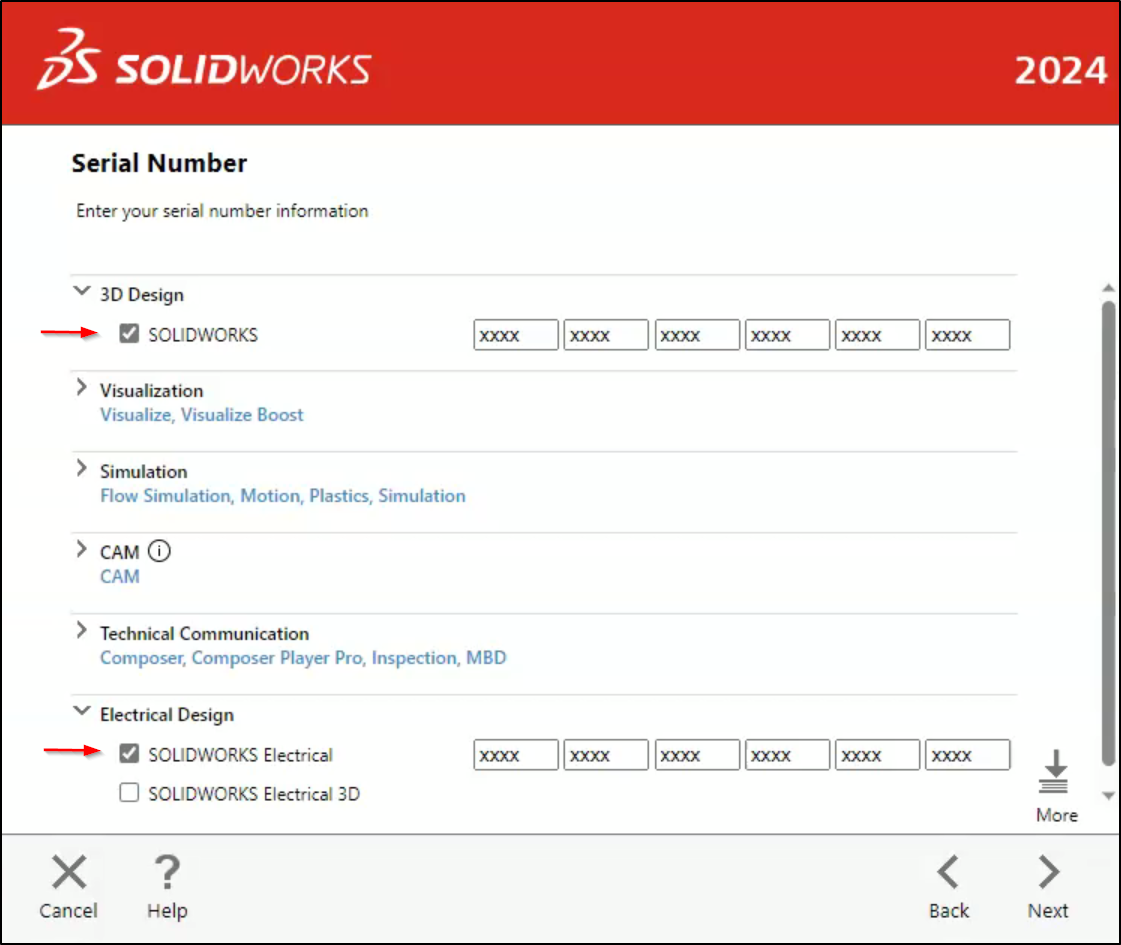Image resolution: width=1121 pixels, height=945 pixels.
Task: Click the scrollbar down arrow
Action: pos(1108,796)
